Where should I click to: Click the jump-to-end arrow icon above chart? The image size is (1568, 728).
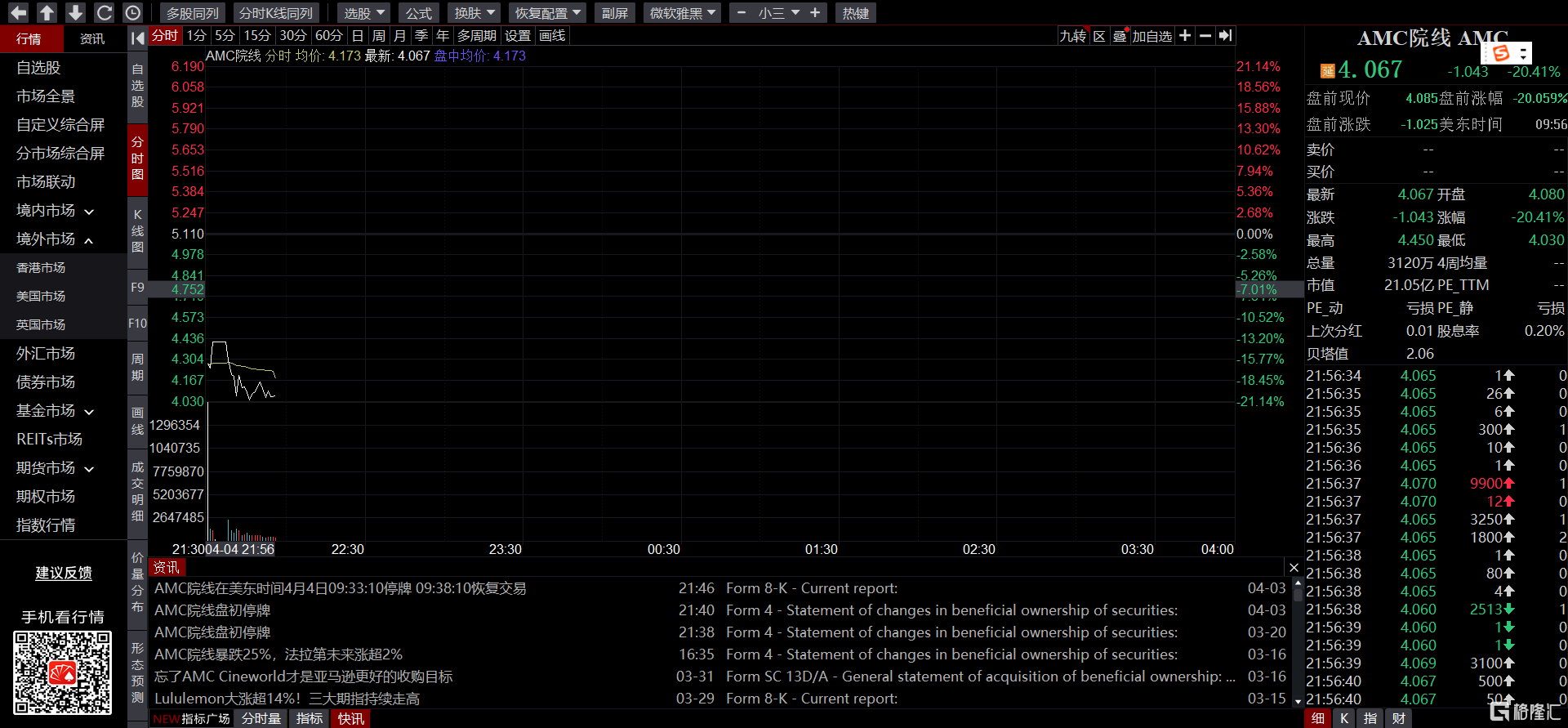tap(1225, 36)
